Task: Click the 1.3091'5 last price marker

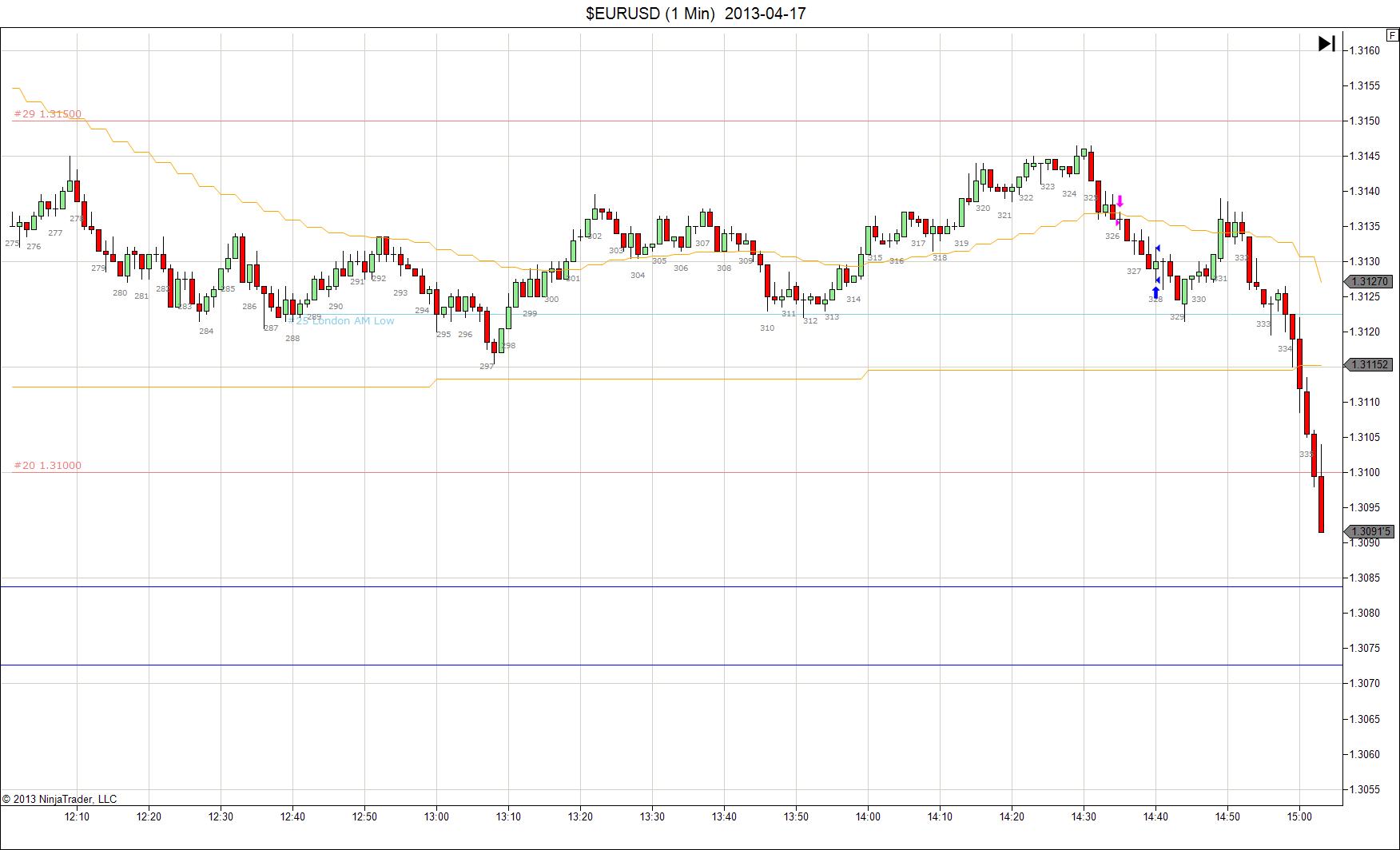Action: (1370, 531)
